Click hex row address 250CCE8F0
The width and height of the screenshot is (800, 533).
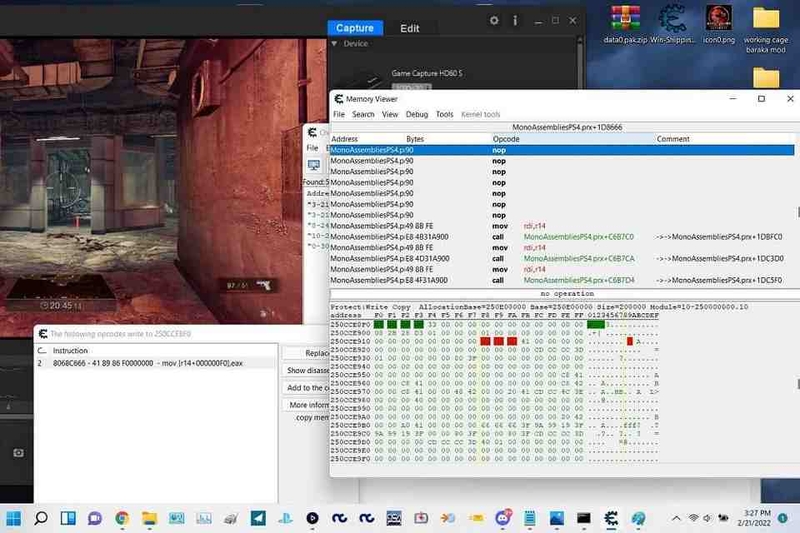(350, 324)
